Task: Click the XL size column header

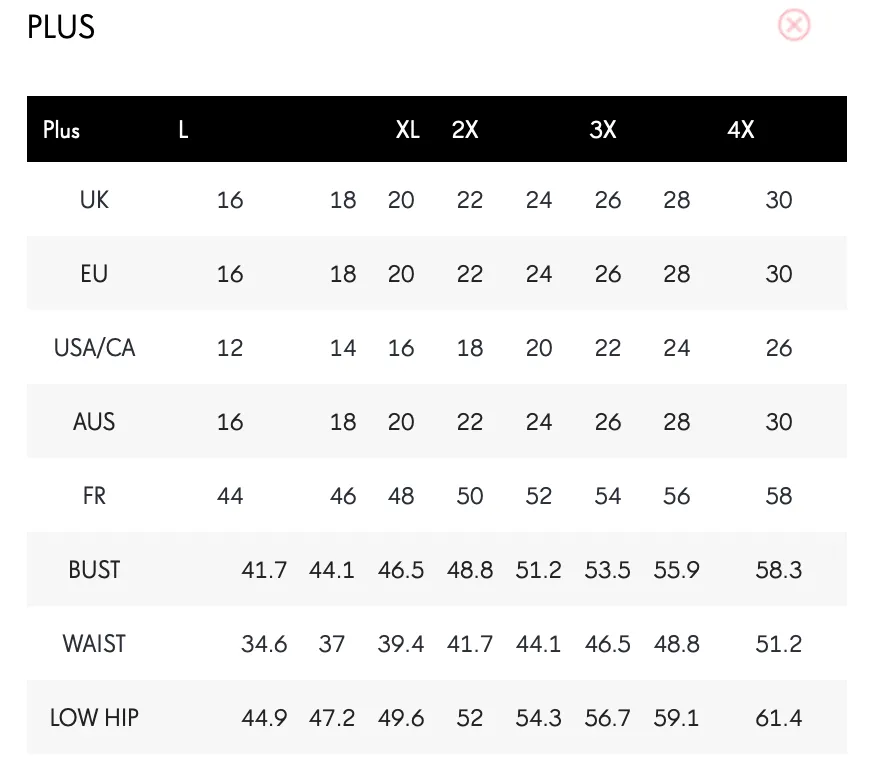Action: pyautogui.click(x=408, y=130)
